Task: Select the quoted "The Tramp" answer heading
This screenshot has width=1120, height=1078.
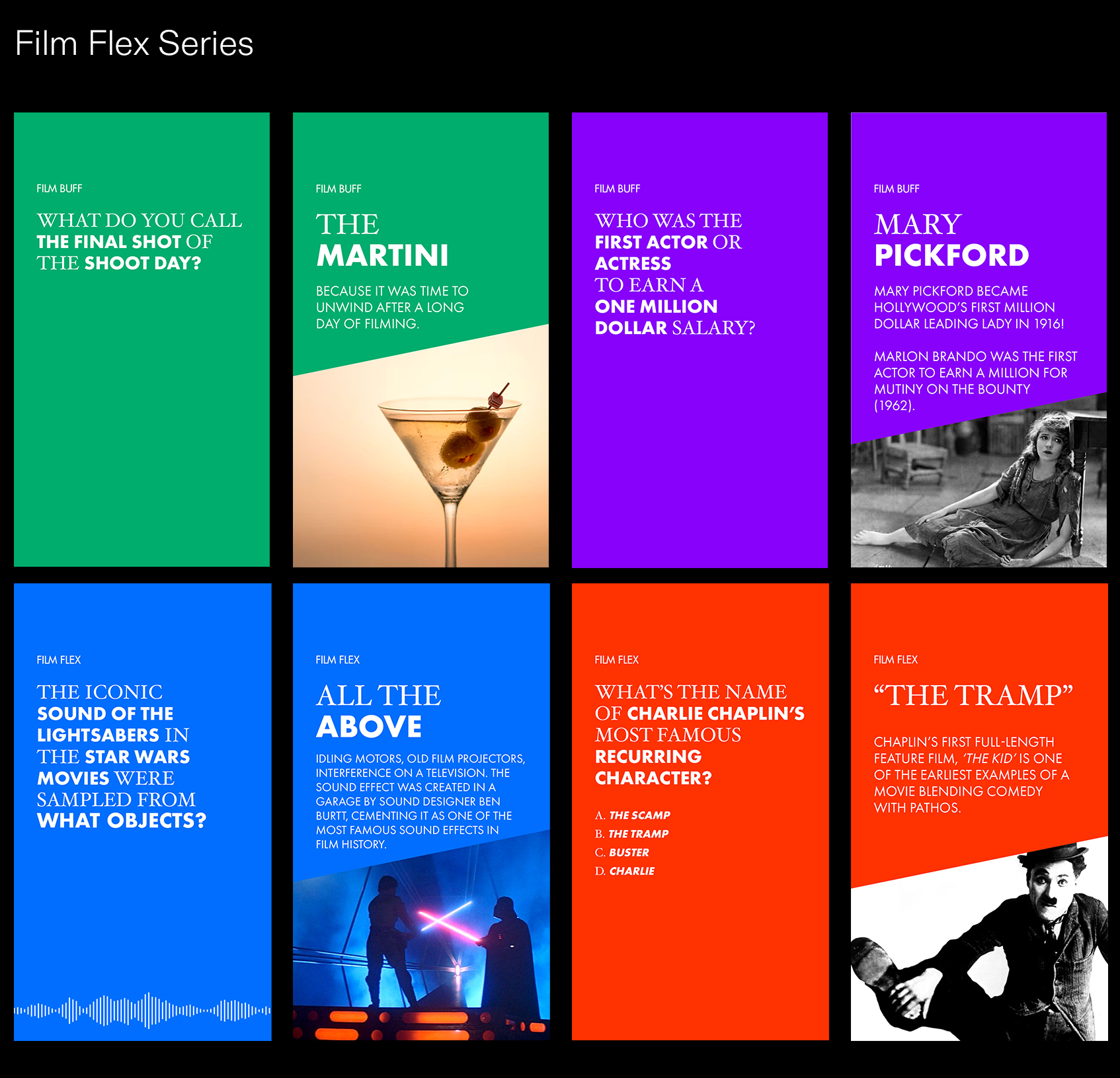Action: 973,695
